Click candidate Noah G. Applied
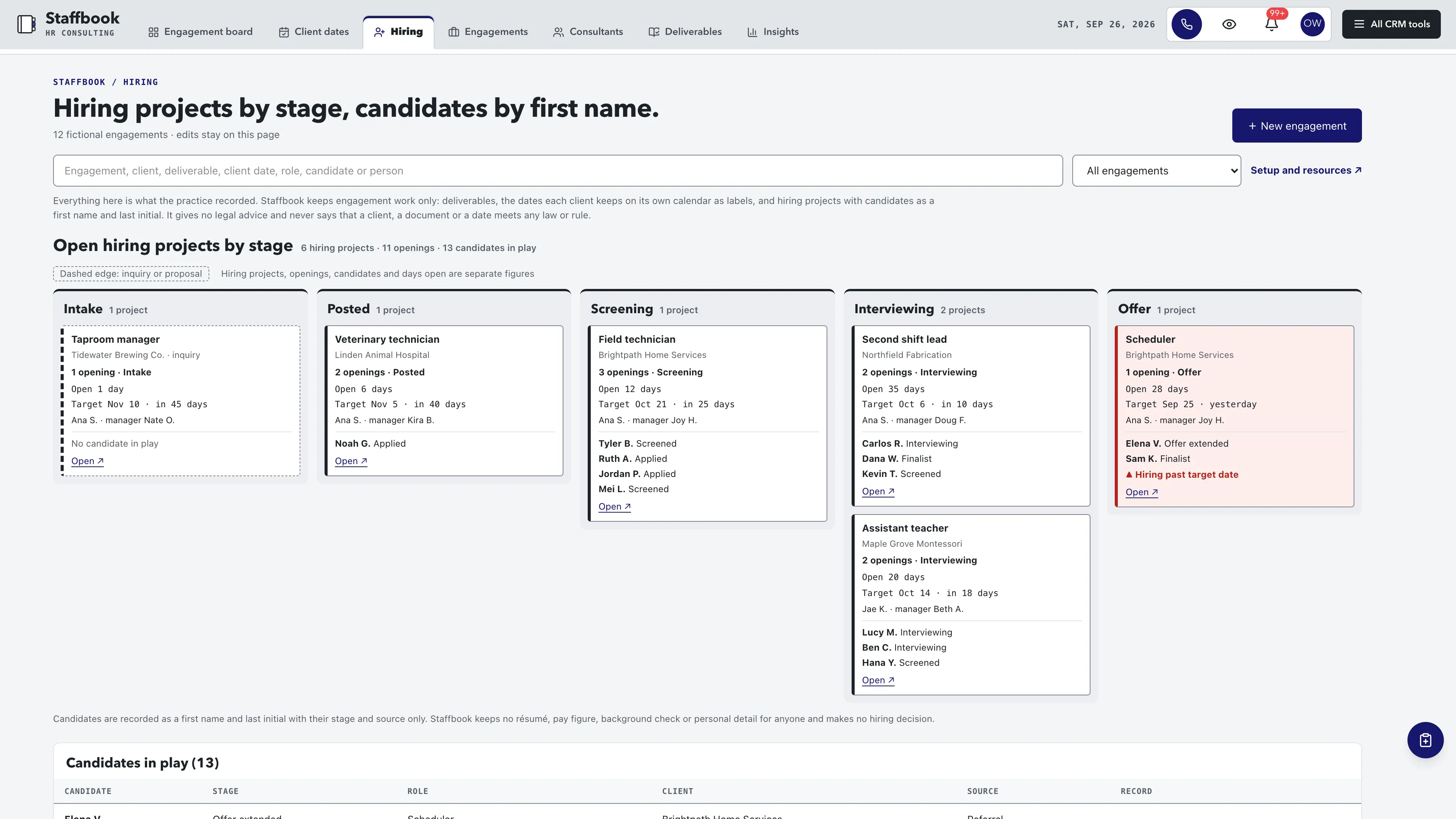This screenshot has height=819, width=1456. [370, 444]
